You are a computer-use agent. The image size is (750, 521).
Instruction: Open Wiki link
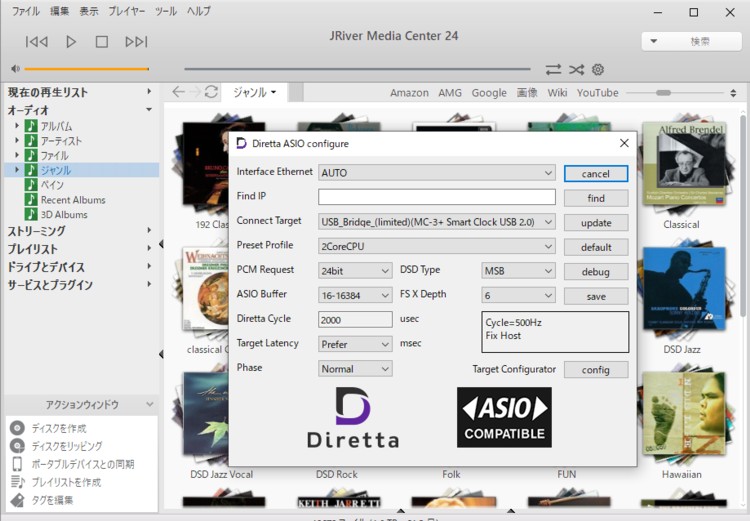[x=557, y=93]
